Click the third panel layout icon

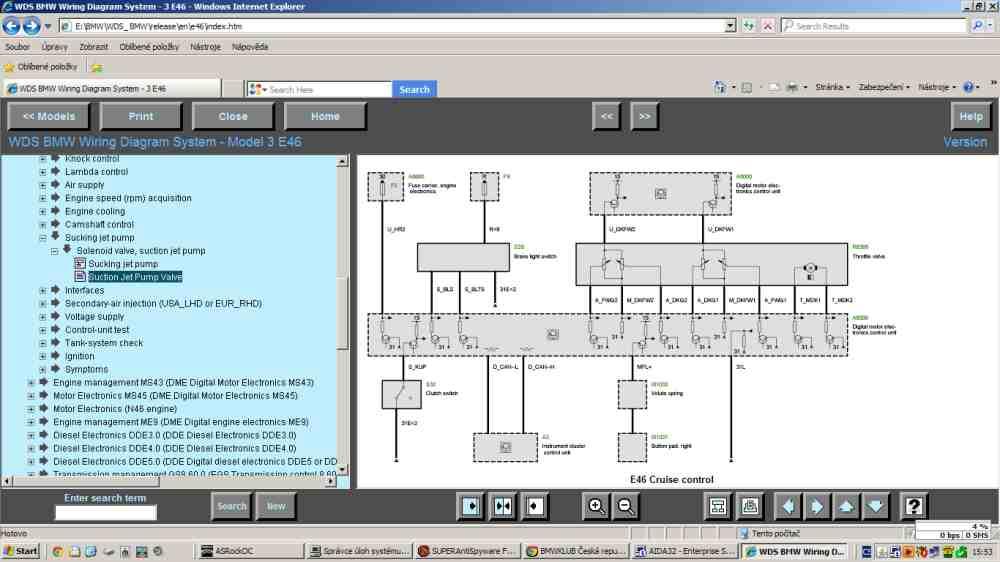click(x=534, y=507)
